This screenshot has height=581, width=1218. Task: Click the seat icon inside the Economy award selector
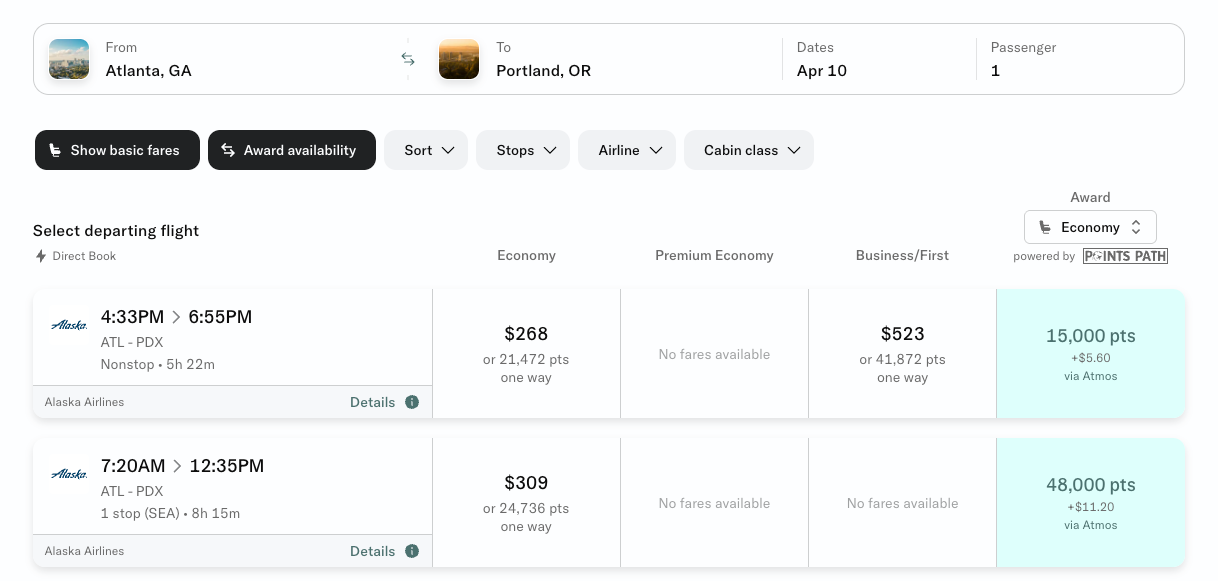coord(1045,227)
